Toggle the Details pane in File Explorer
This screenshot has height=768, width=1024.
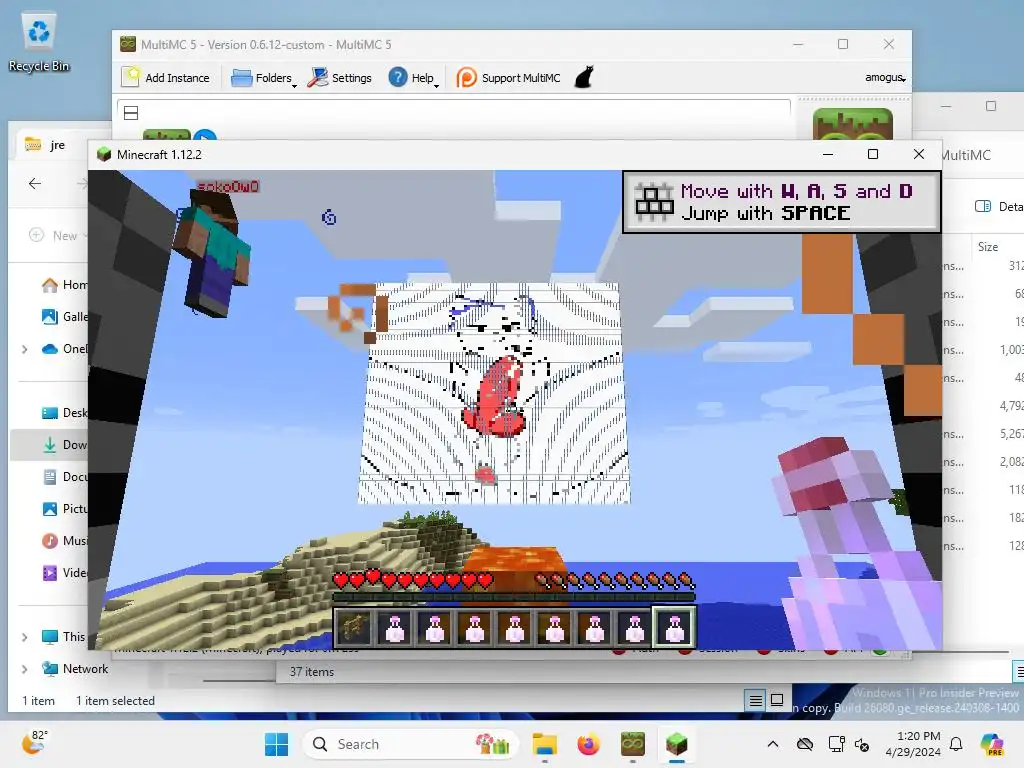click(x=999, y=206)
